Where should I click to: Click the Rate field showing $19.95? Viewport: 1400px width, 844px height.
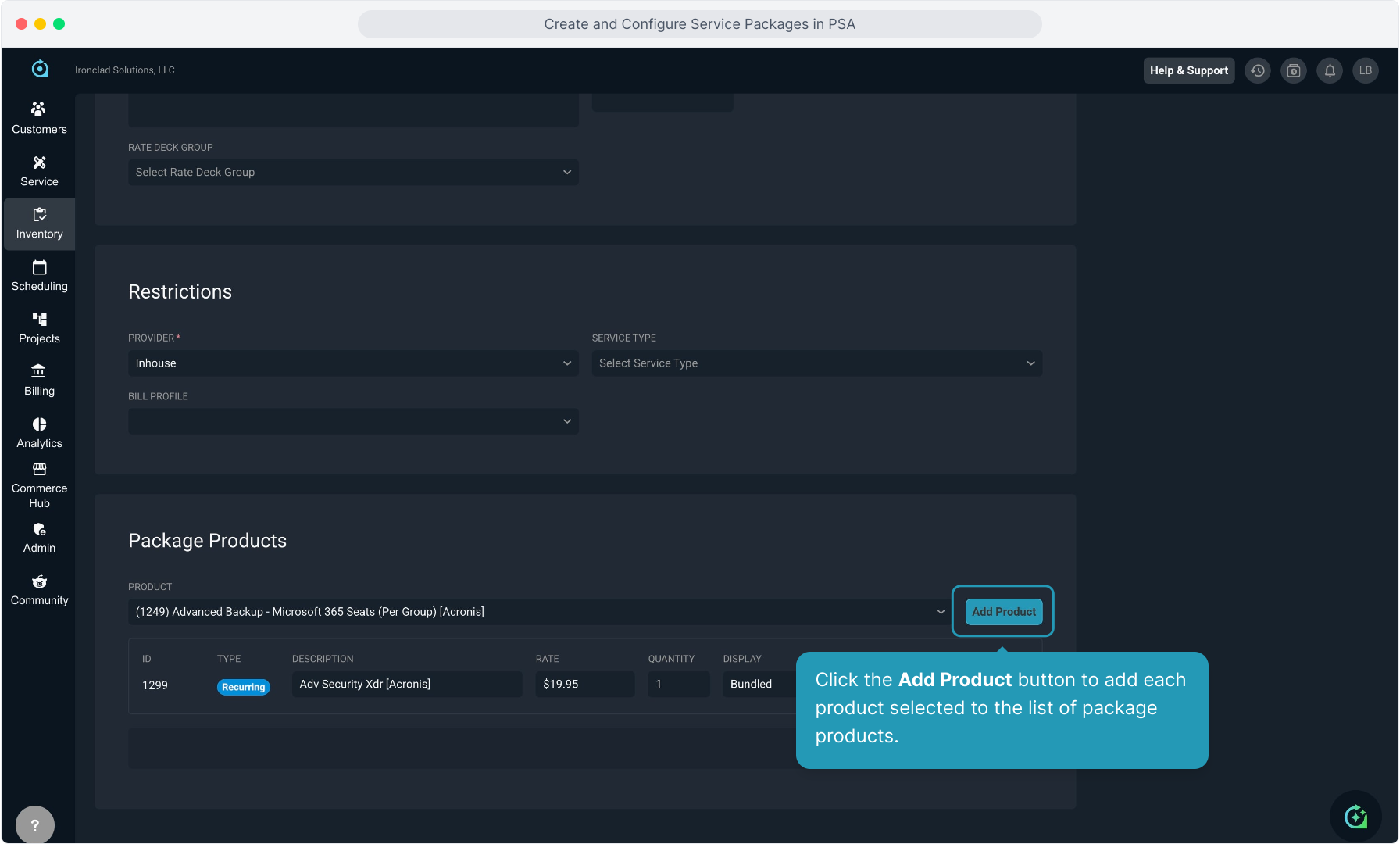[584, 684]
